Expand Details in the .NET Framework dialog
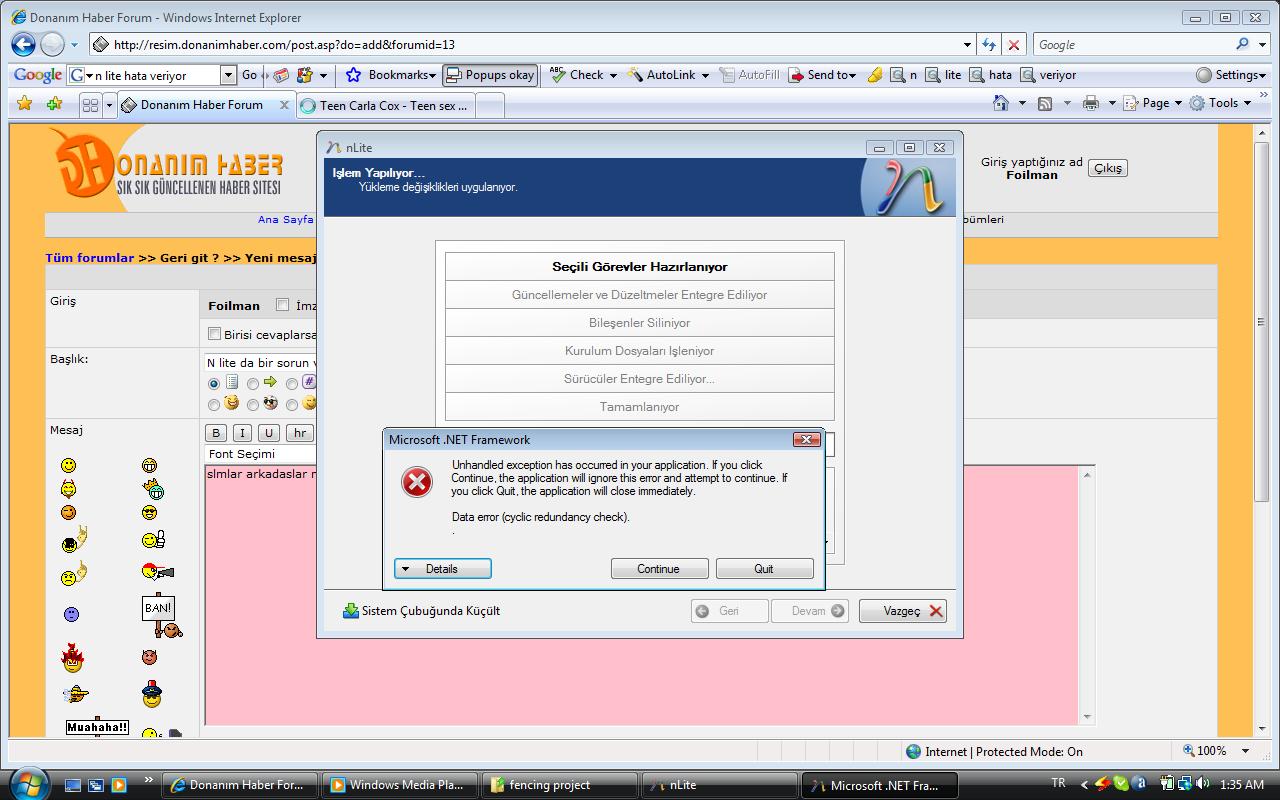Viewport: 1280px width, 800px height. [442, 568]
